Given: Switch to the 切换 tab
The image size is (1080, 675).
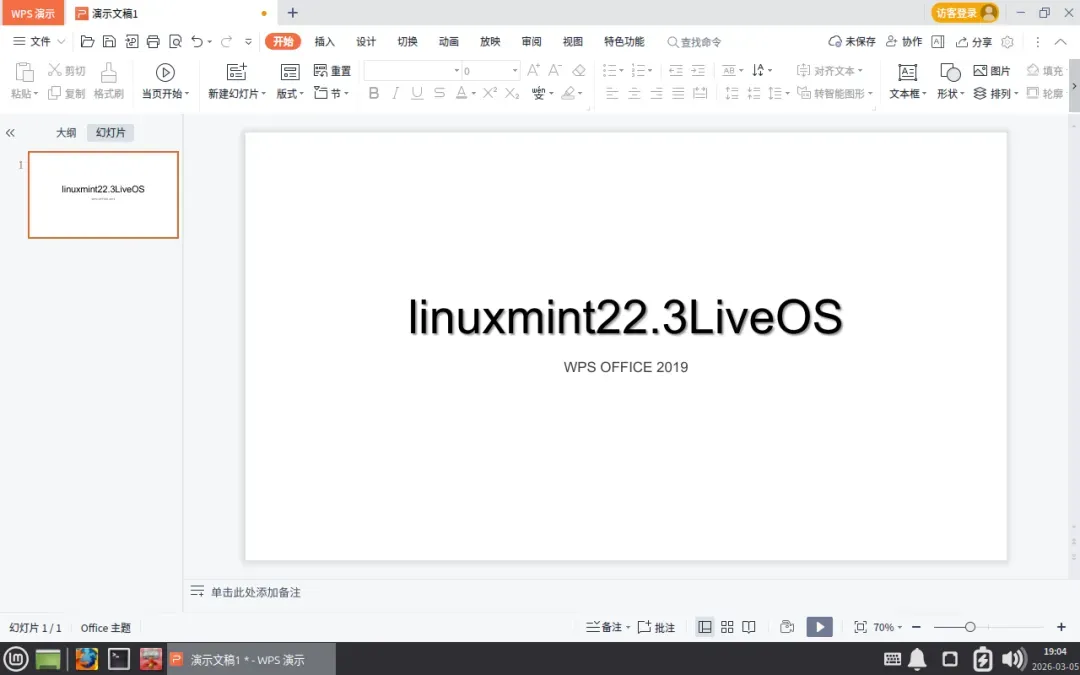Looking at the screenshot, I should (407, 41).
